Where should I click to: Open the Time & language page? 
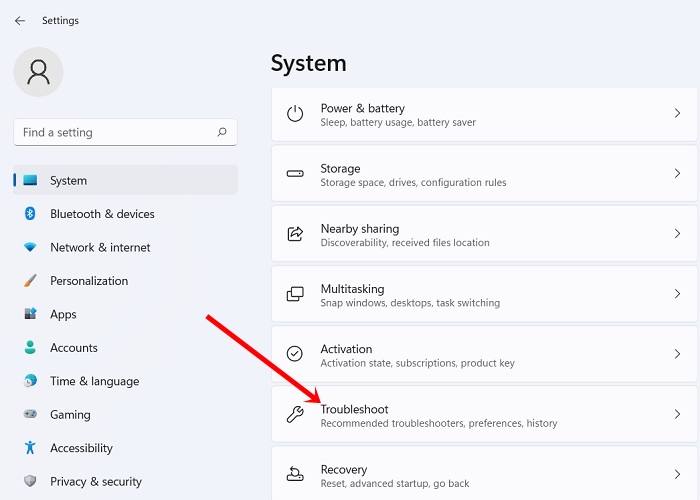coord(94,381)
